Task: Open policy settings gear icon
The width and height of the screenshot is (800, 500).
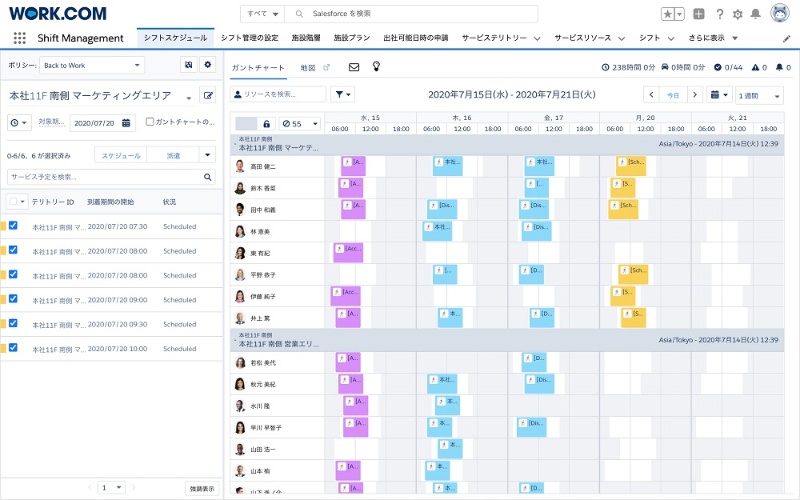Action: tap(208, 64)
